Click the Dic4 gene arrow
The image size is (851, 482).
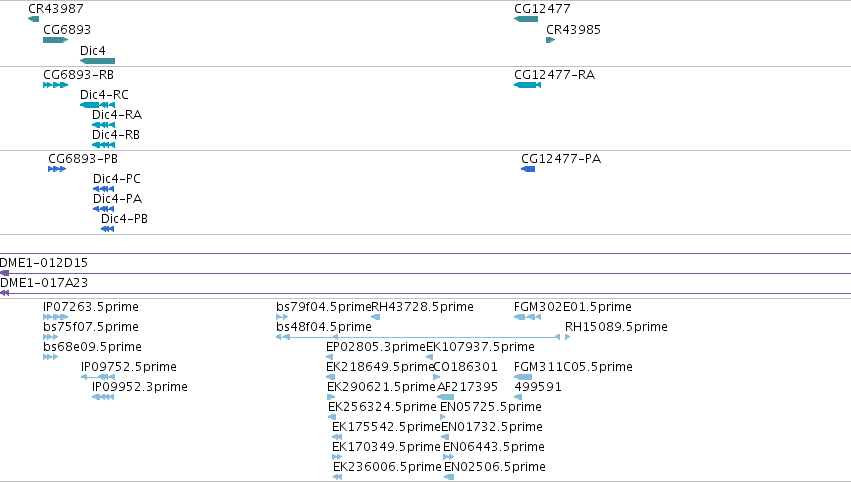(98, 61)
